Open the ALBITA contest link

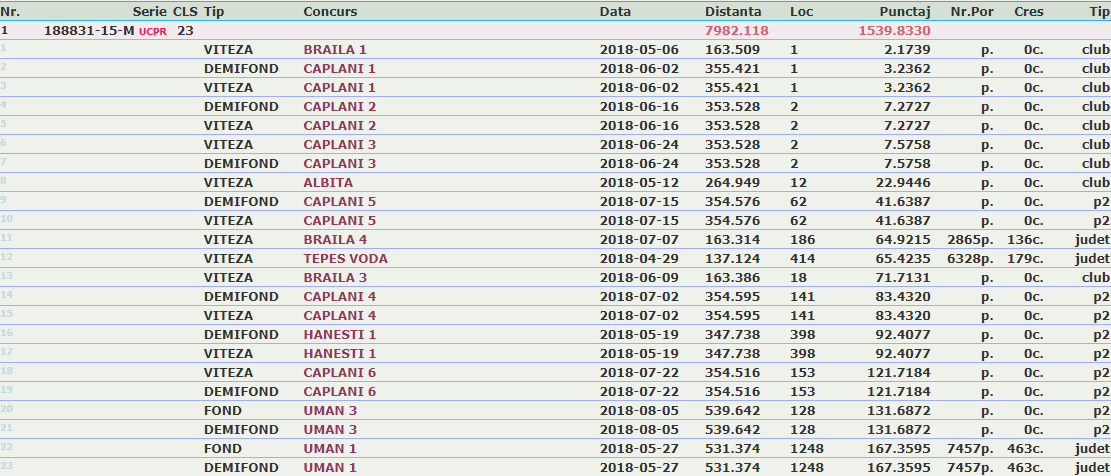tap(328, 183)
